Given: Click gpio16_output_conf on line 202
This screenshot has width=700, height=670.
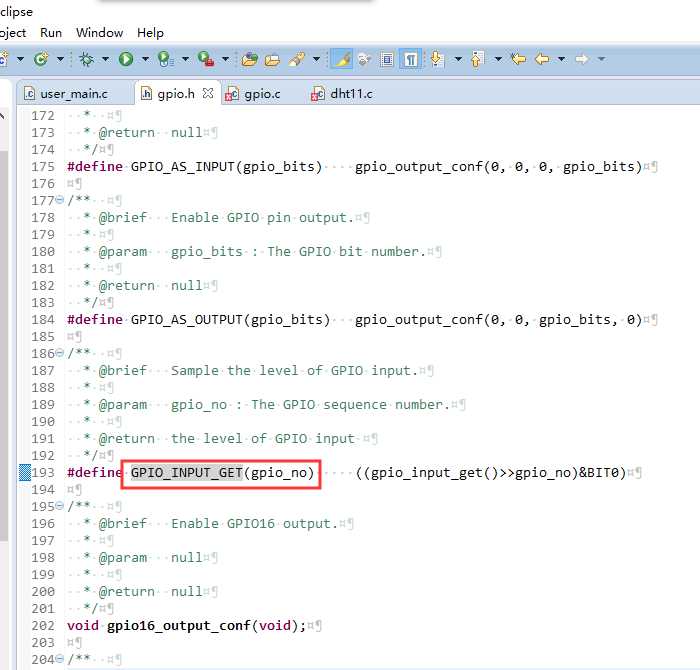Looking at the screenshot, I should (179, 625).
